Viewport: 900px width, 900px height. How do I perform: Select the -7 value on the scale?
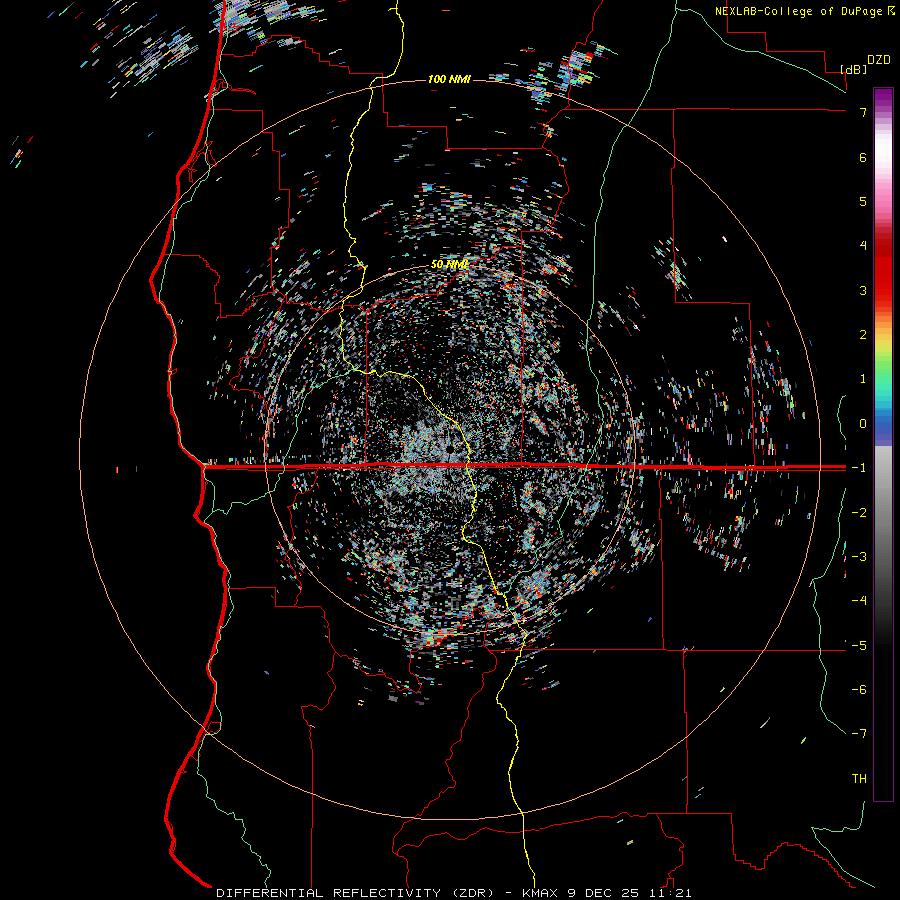click(859, 734)
